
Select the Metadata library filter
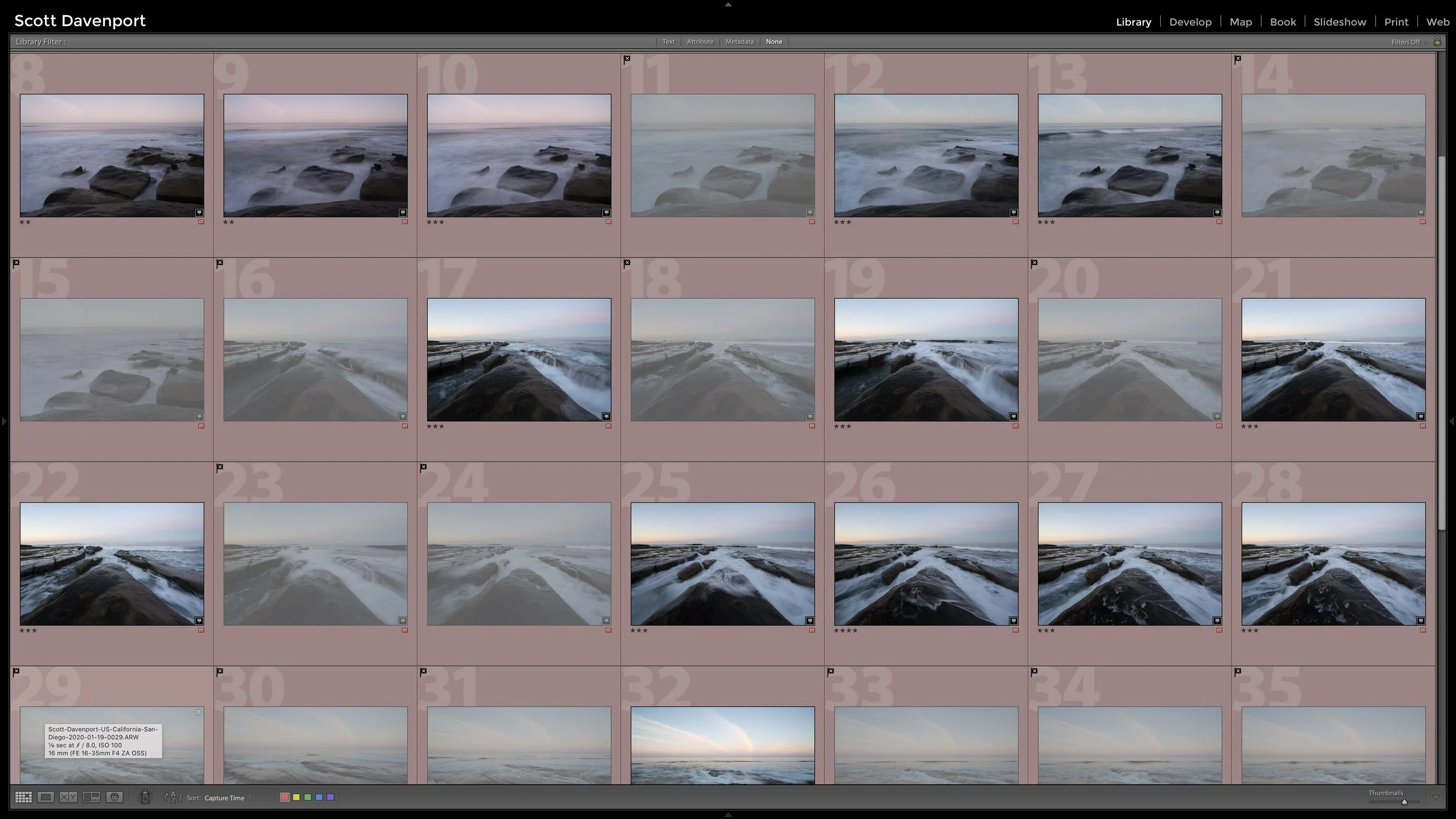point(739,42)
